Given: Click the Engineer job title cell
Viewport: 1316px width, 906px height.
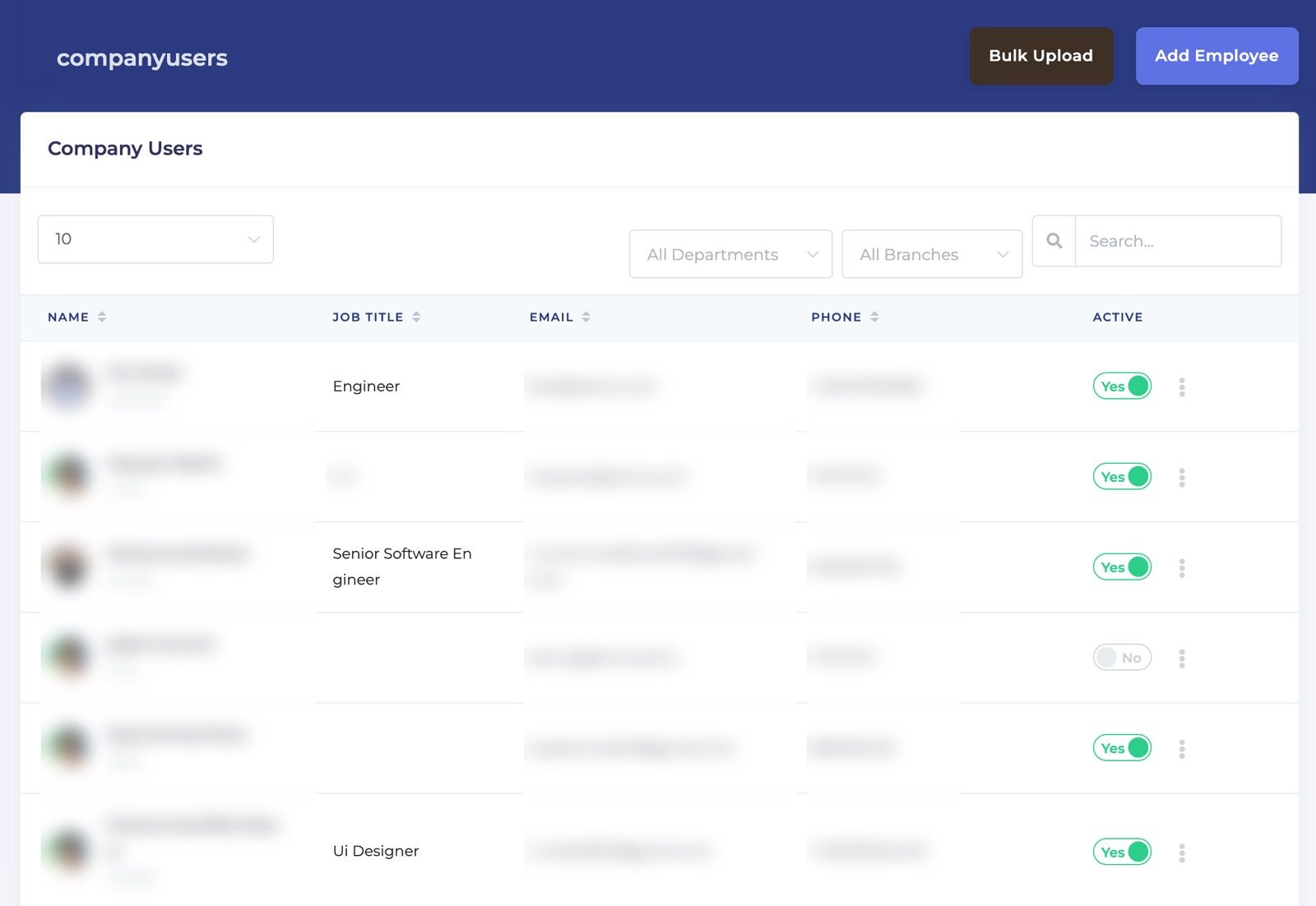Looking at the screenshot, I should tap(366, 386).
